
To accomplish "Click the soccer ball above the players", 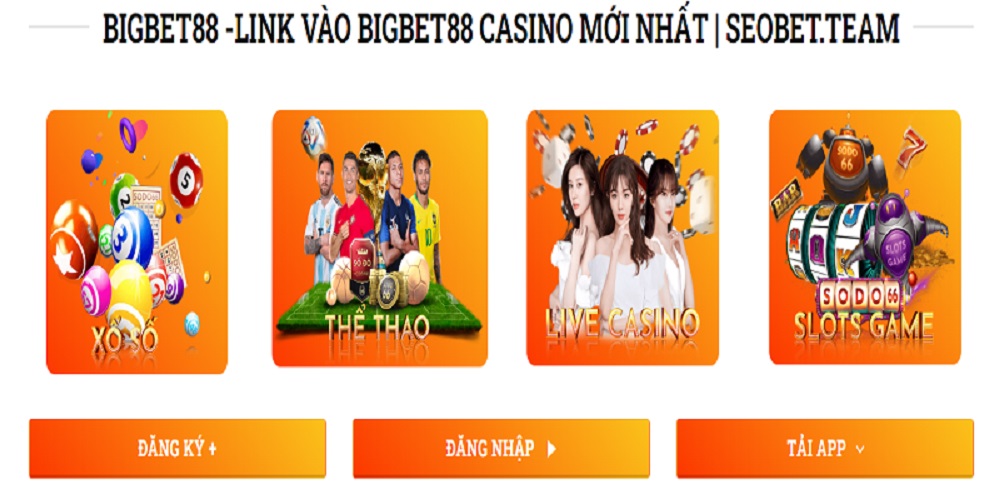I will (x=313, y=136).
